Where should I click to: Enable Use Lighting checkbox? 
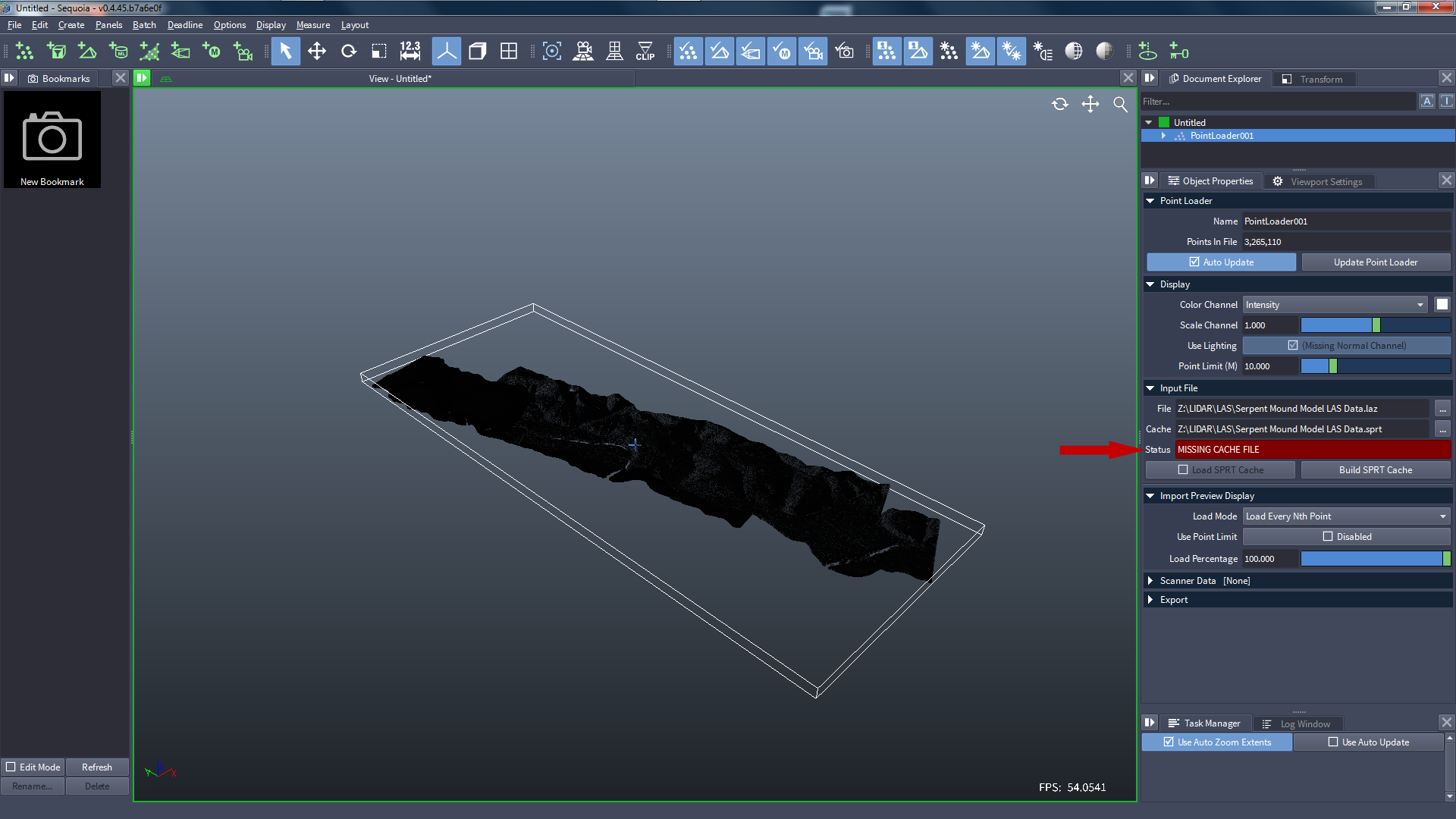(x=1292, y=345)
